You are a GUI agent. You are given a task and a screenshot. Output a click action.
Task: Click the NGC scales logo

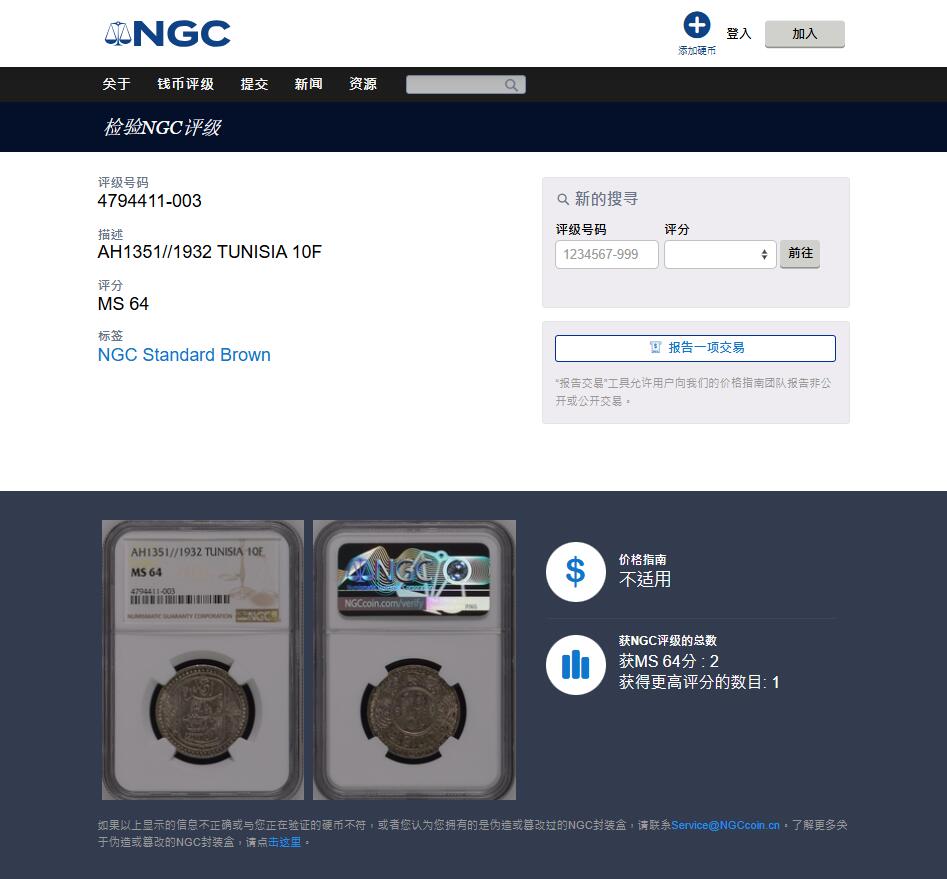click(x=167, y=34)
